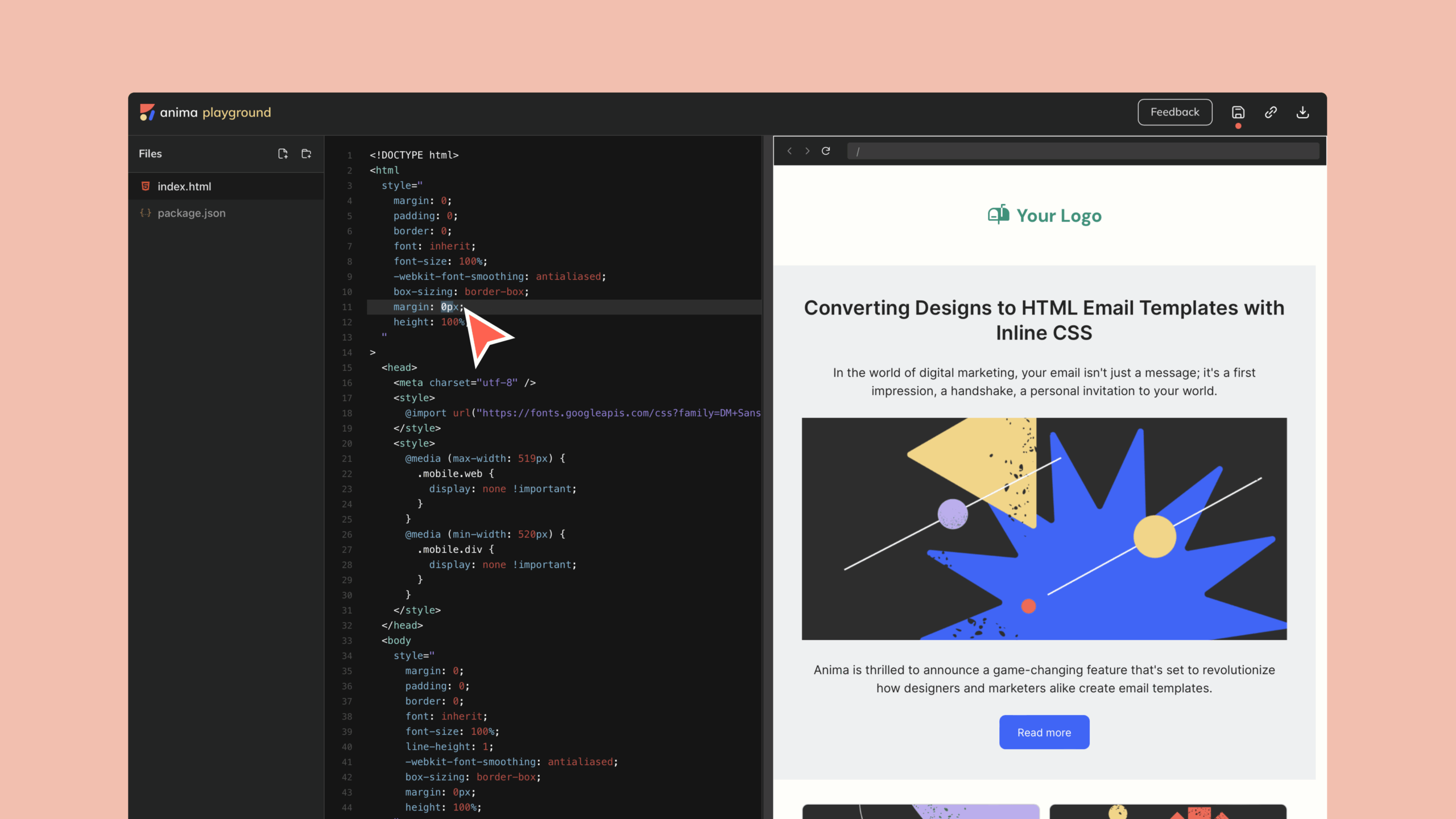This screenshot has width=1456, height=819.
Task: Select index.html in the file tree
Action: click(x=184, y=186)
